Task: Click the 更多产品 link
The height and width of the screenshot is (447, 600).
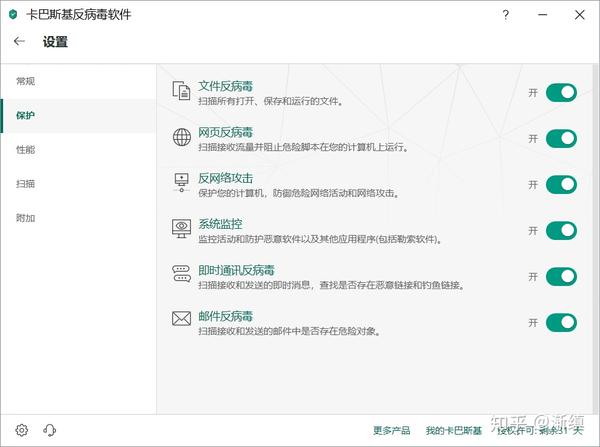Action: [391, 431]
